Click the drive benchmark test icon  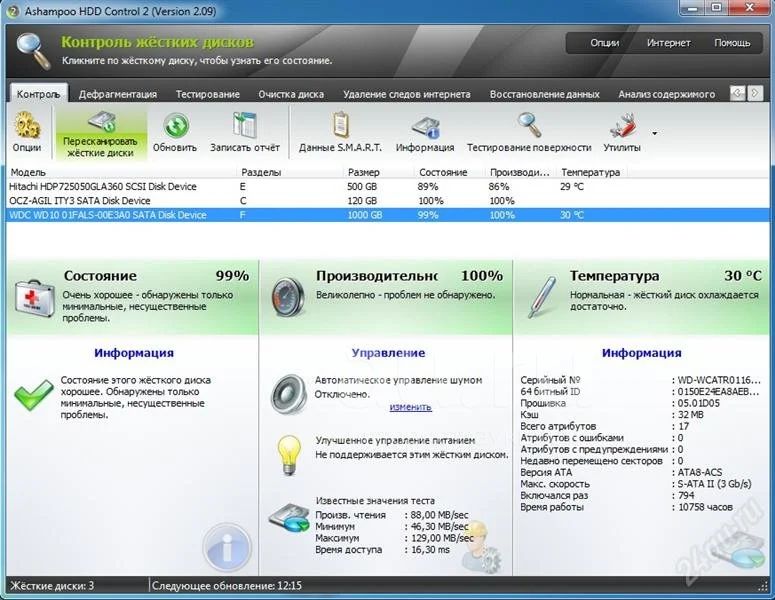pos(288,518)
